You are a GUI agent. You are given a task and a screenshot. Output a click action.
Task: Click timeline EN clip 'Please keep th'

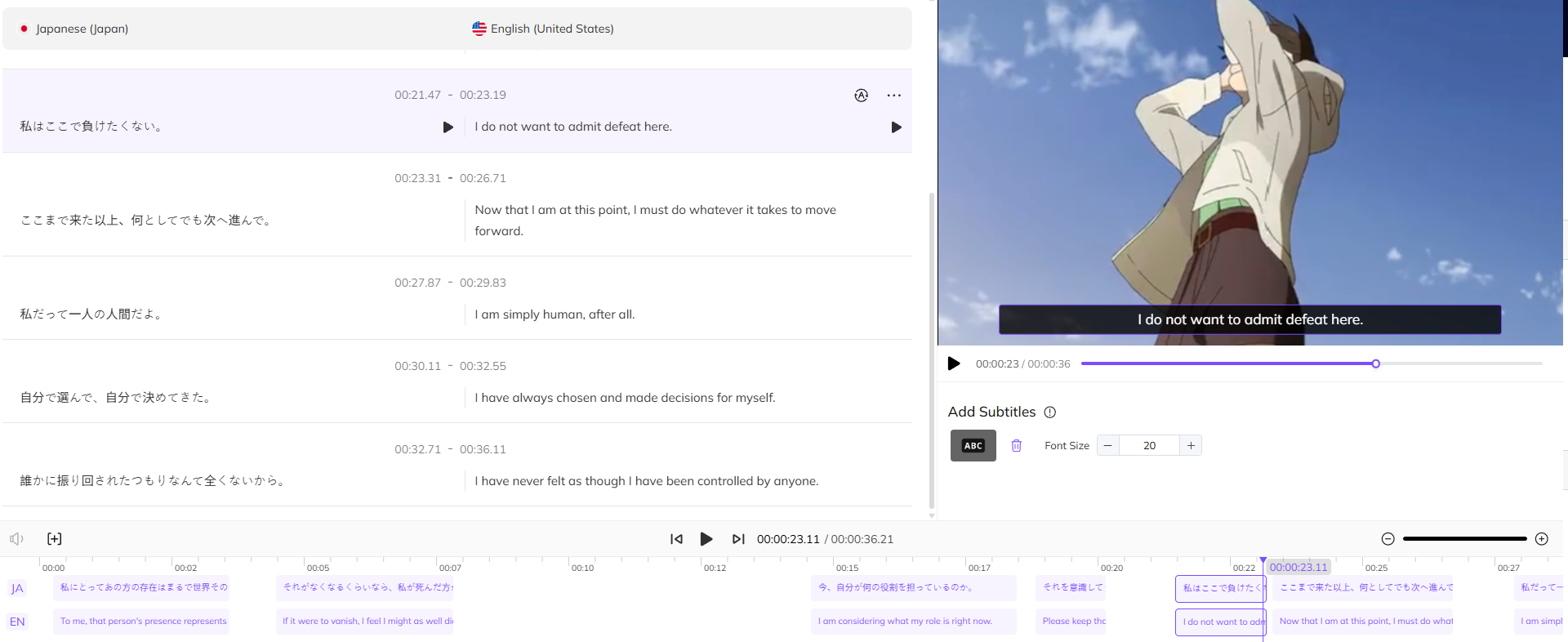(x=1071, y=622)
